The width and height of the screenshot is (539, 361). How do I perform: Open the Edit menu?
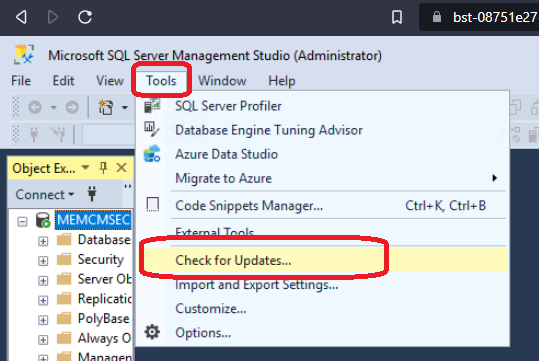pos(63,81)
